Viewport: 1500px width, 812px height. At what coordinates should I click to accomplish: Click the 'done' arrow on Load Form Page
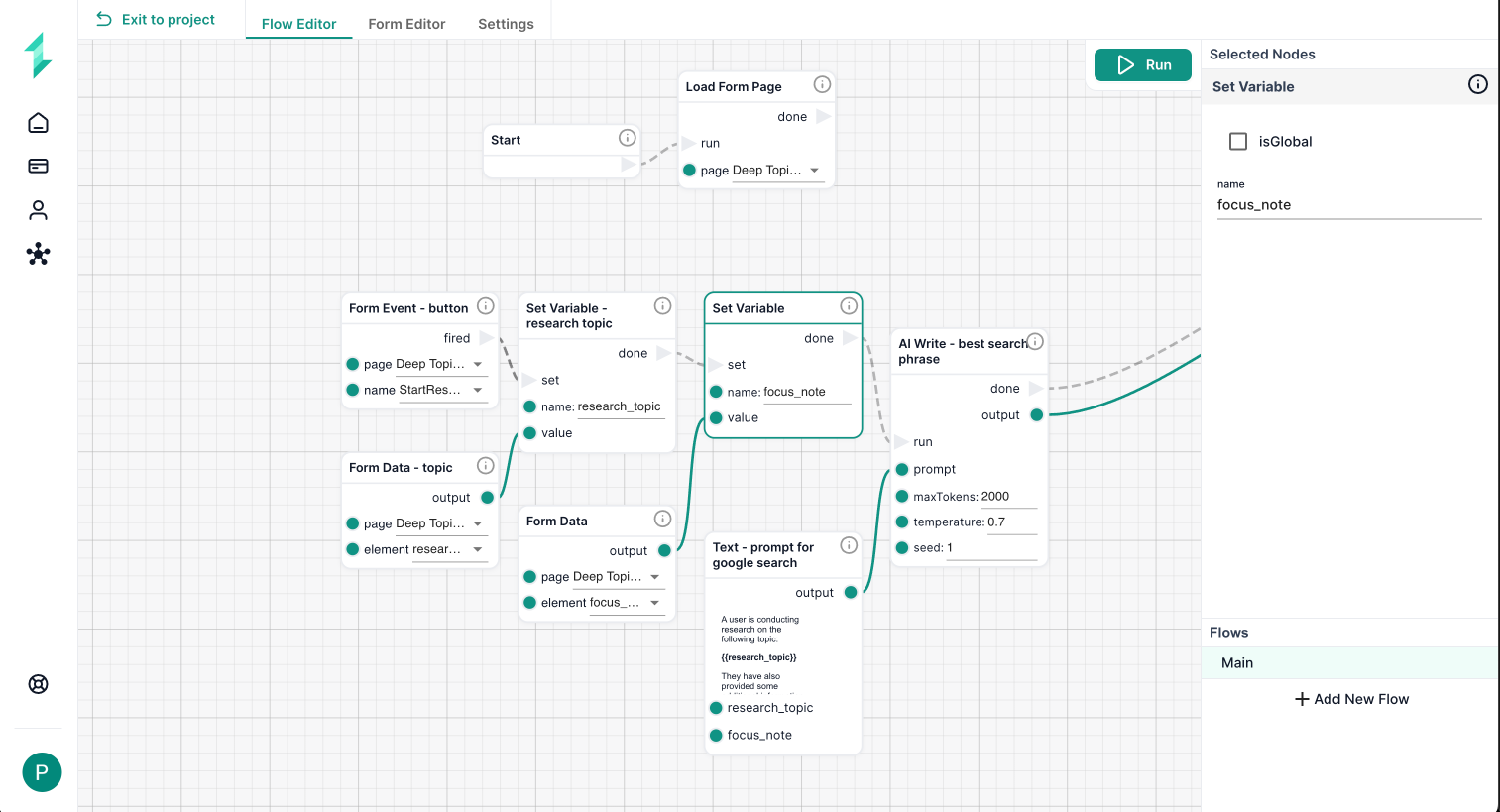click(x=823, y=116)
